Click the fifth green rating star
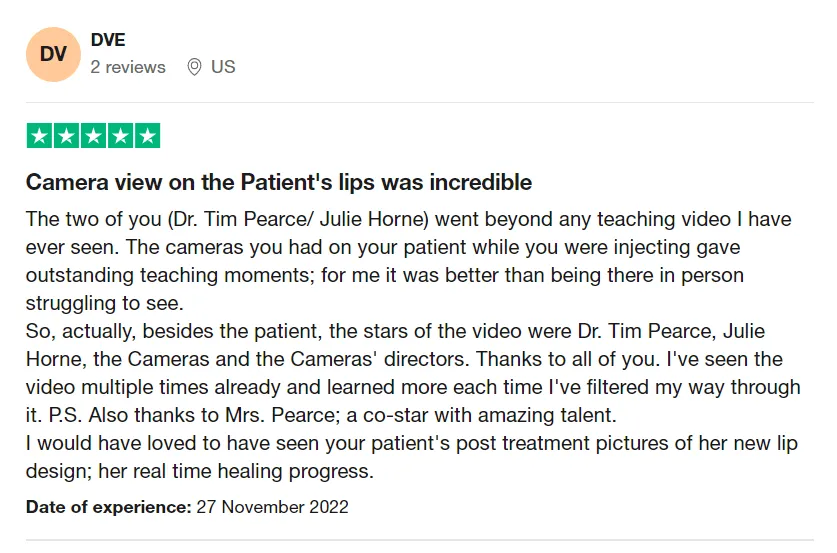Viewport: 837px width, 553px height. point(147,136)
